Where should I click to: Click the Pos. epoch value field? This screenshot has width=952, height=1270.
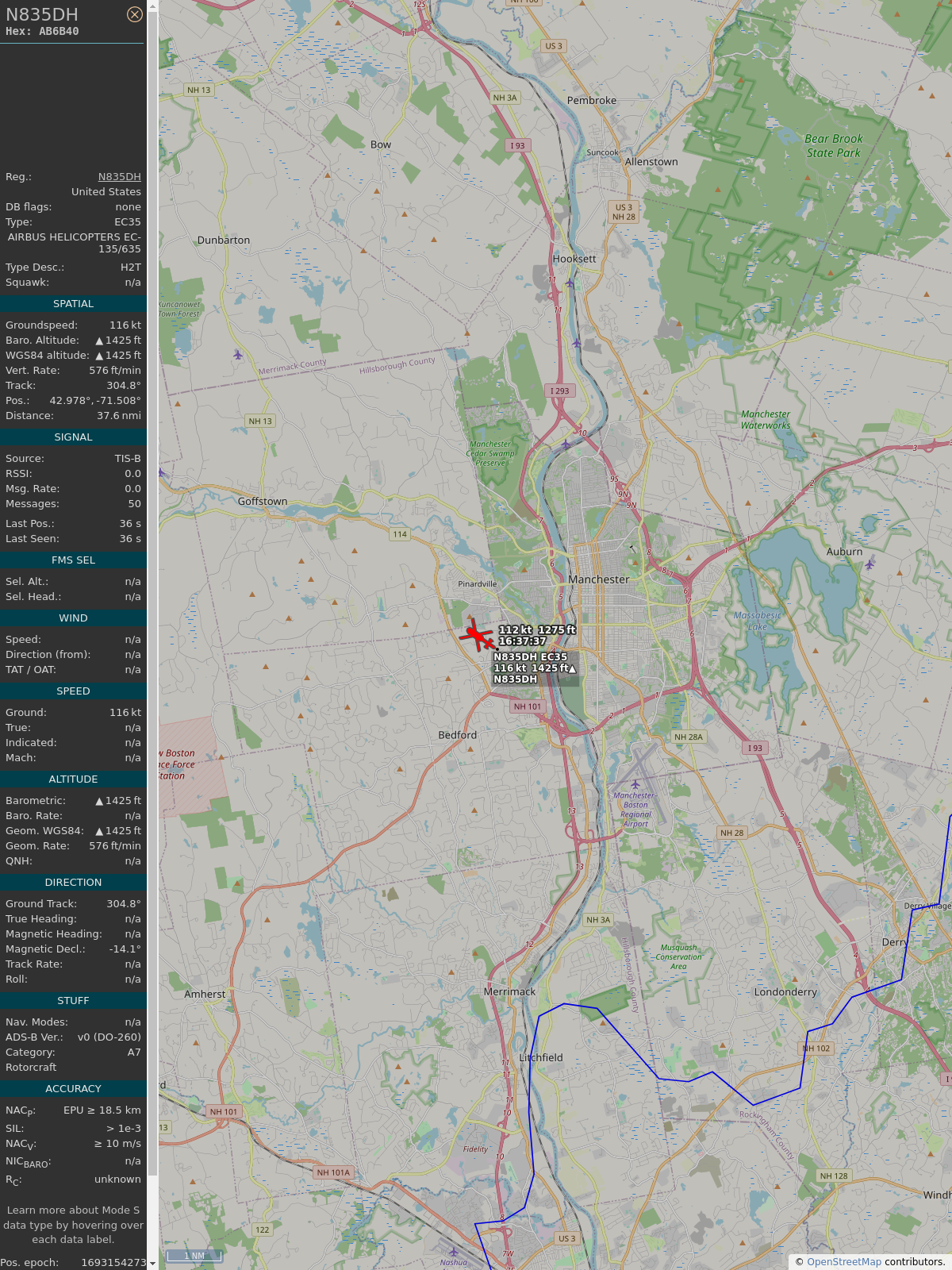[x=113, y=1262]
